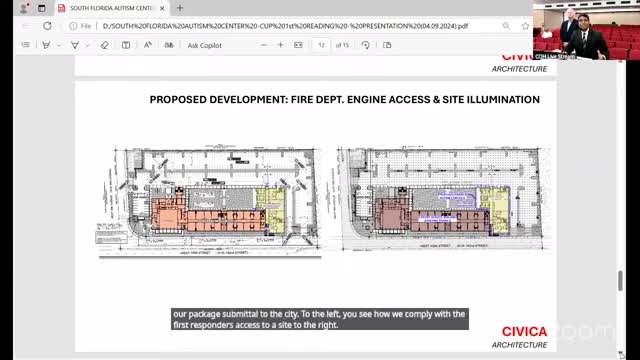Start Read aloud for the PDF

click(x=148, y=45)
